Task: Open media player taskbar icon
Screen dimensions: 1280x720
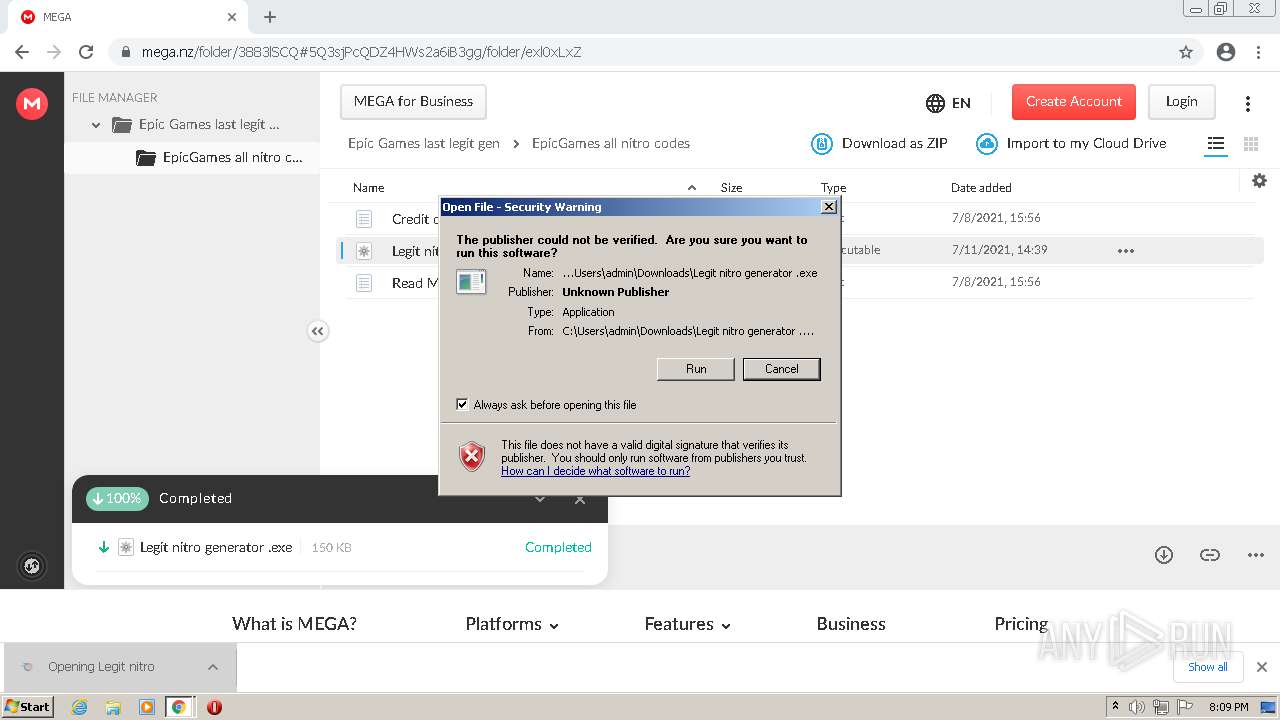Action: tap(147, 707)
